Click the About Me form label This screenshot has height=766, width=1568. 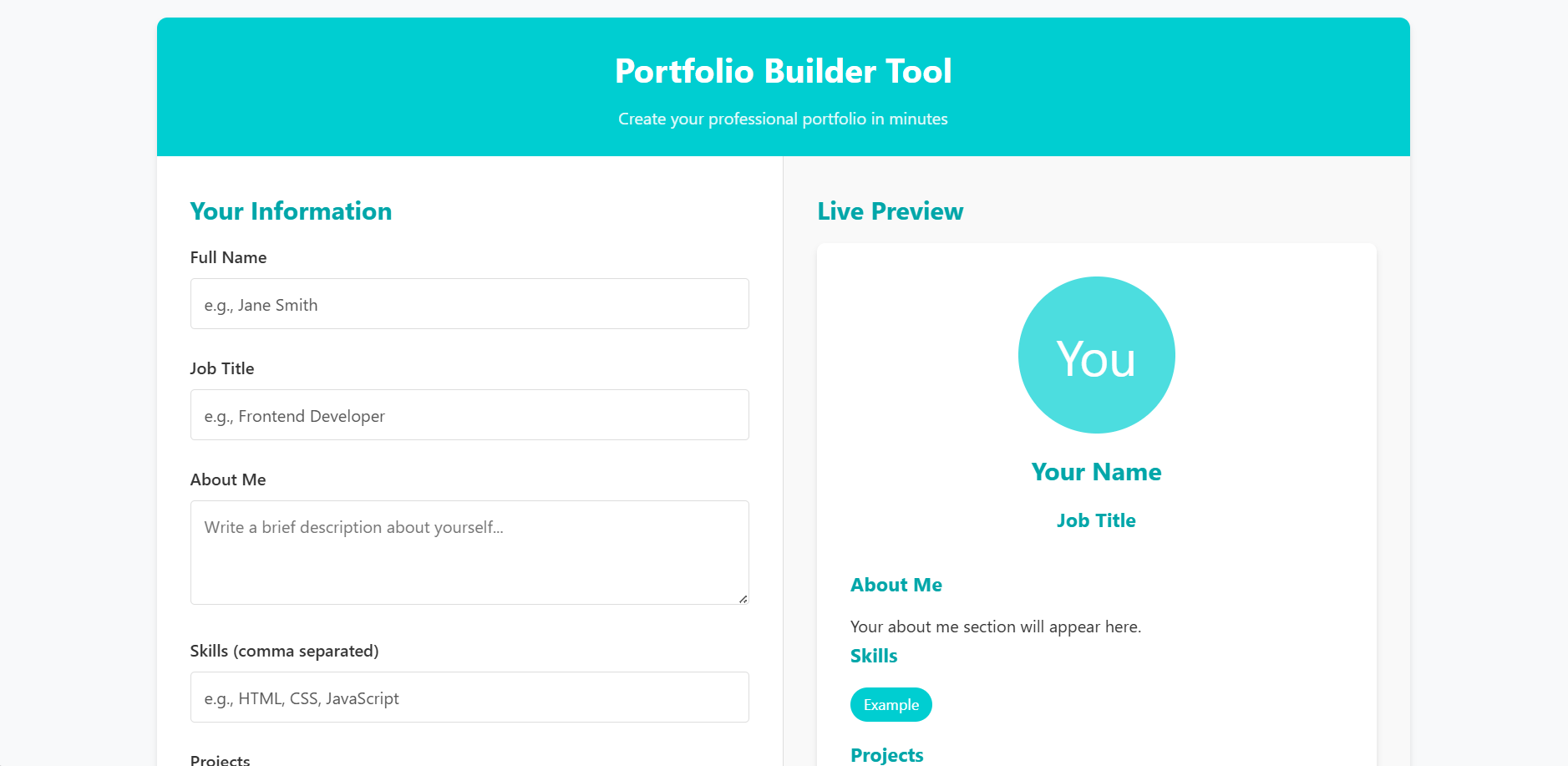click(x=227, y=479)
